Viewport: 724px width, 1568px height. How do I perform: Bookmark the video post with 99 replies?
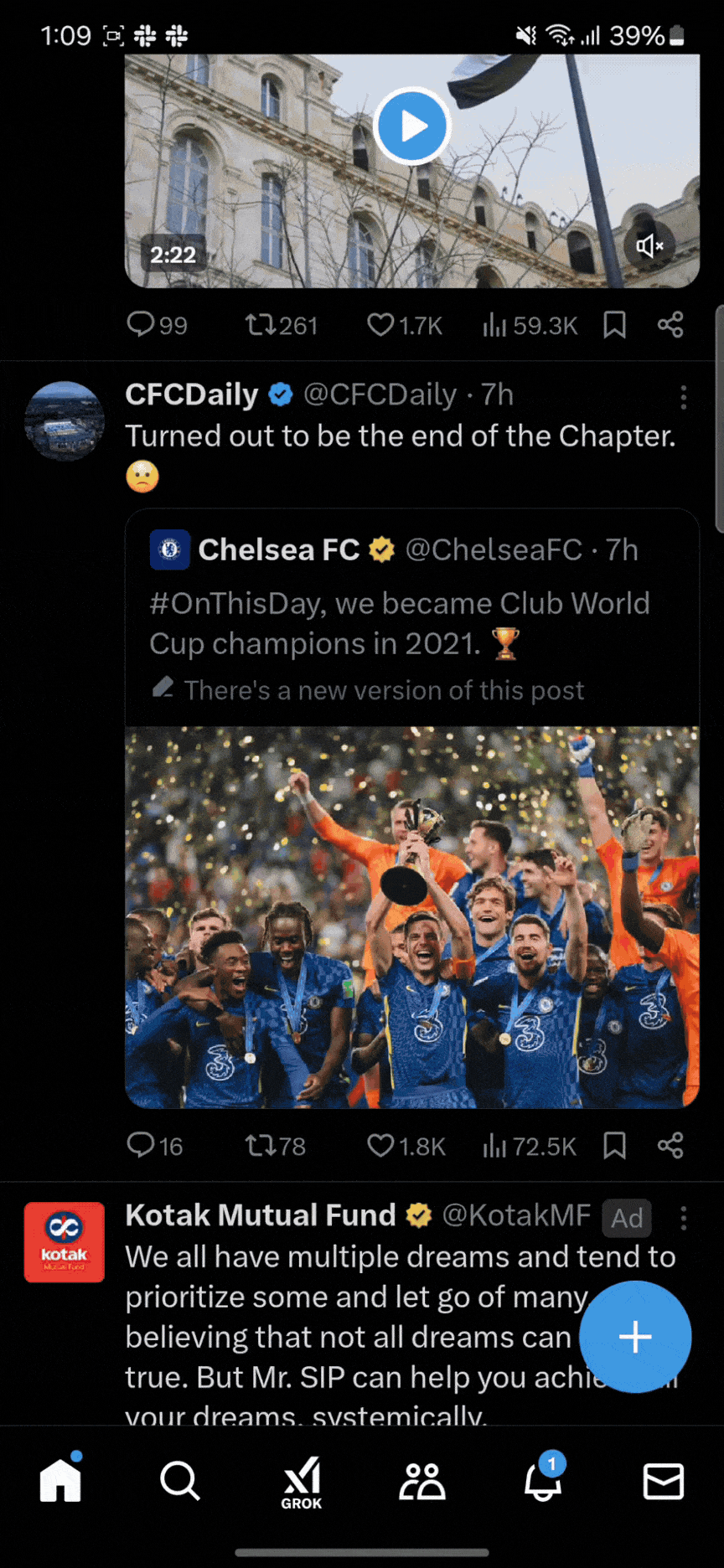(x=615, y=325)
